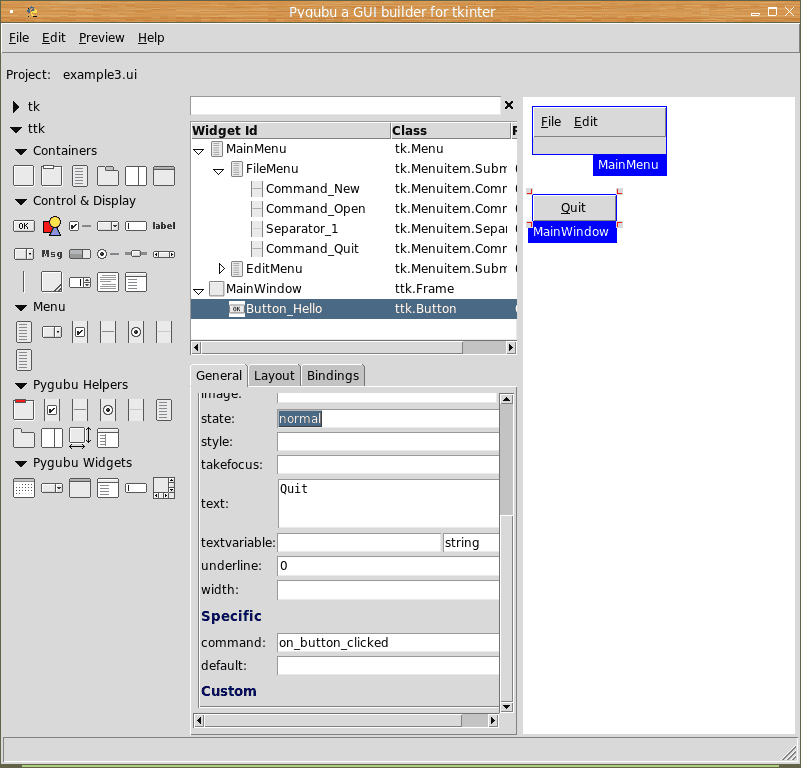Click the text field containing 'Quit'

click(389, 503)
